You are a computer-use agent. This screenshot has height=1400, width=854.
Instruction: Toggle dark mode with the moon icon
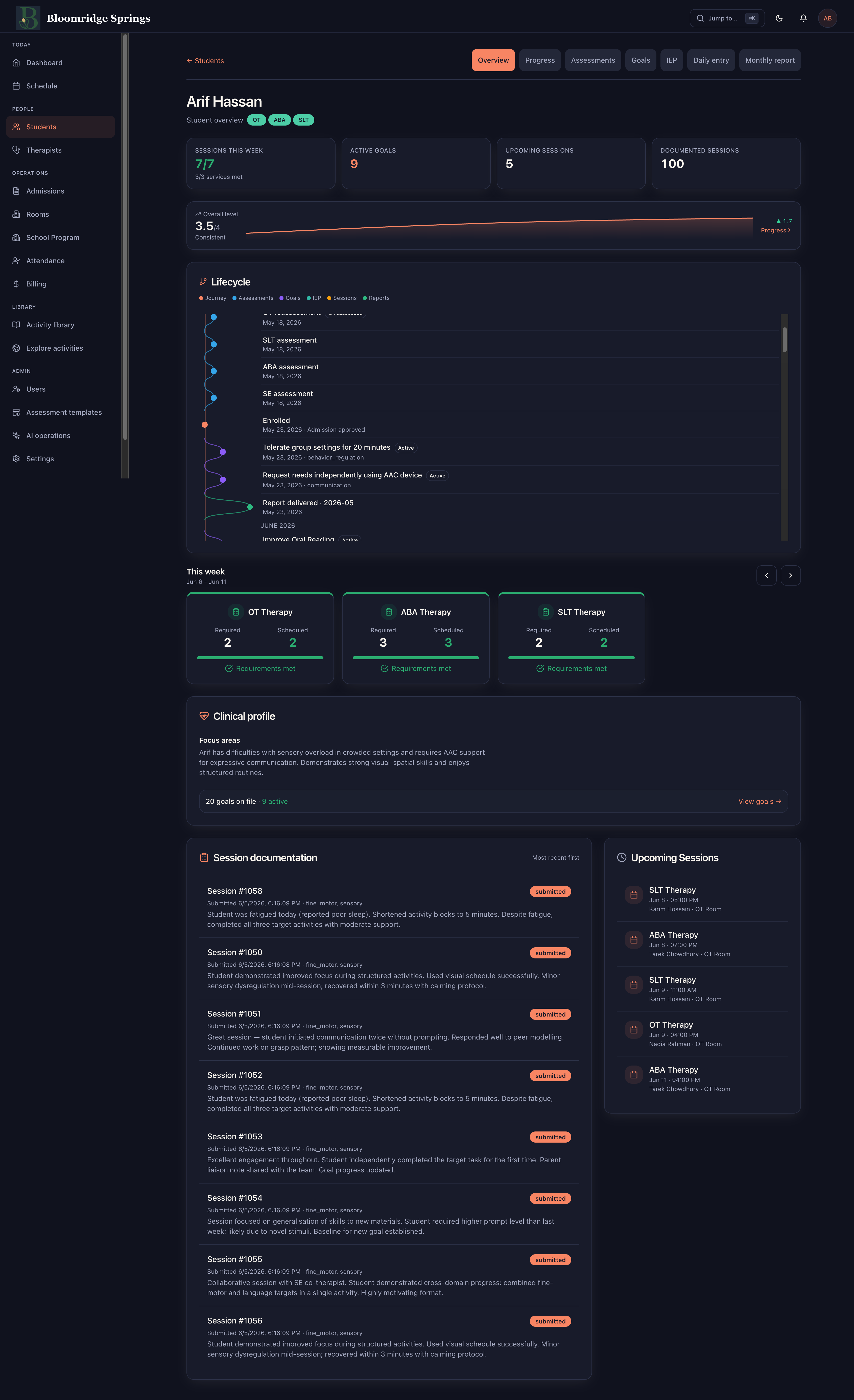point(779,18)
